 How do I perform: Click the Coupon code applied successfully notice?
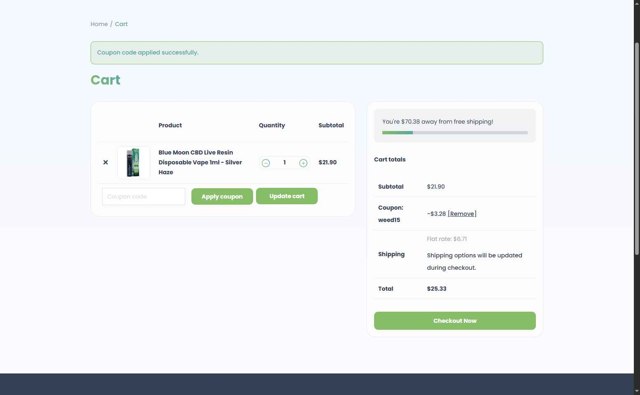[317, 53]
